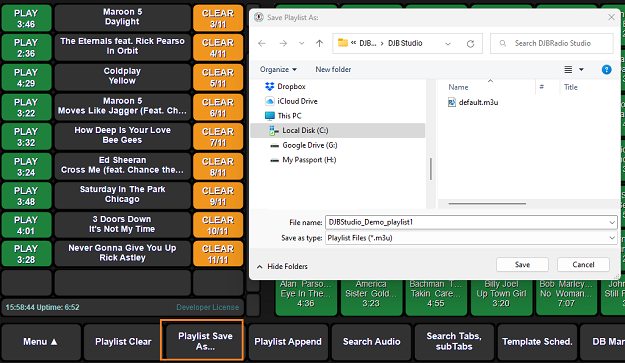The image size is (625, 363).
Task: Click the Local Disk (C:) drive icon
Action: [274, 131]
